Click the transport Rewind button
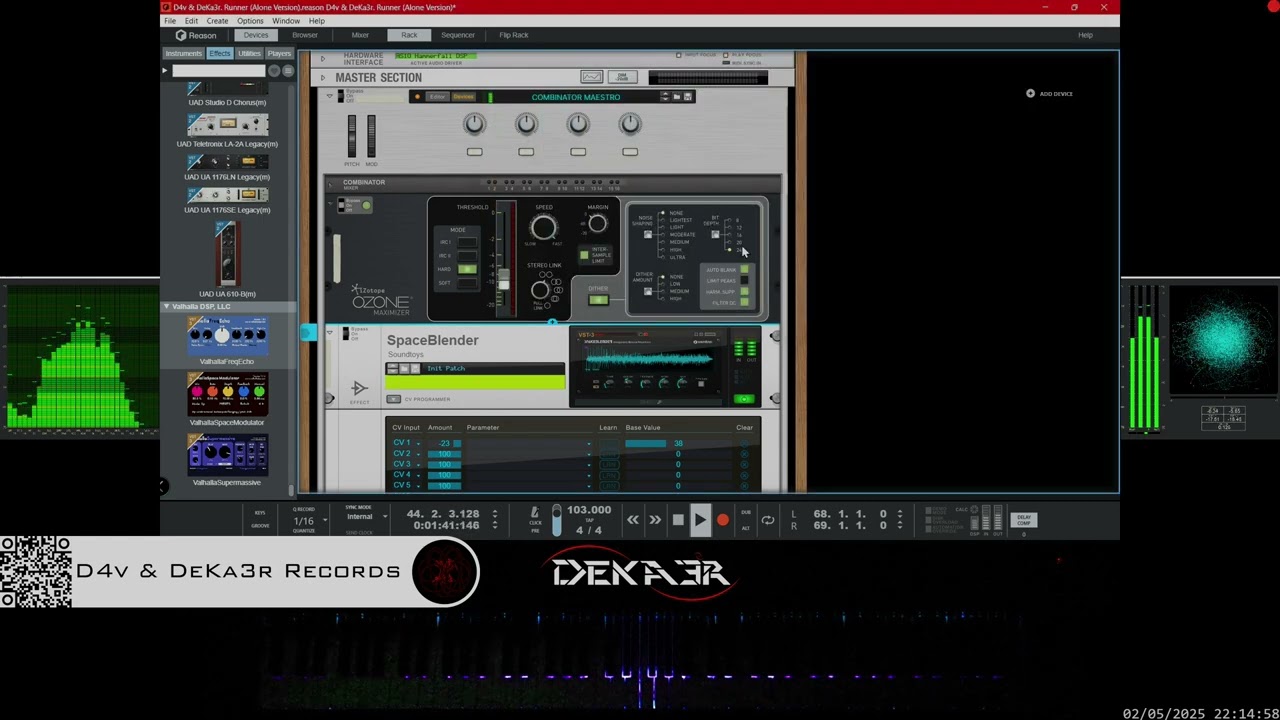 [x=633, y=520]
